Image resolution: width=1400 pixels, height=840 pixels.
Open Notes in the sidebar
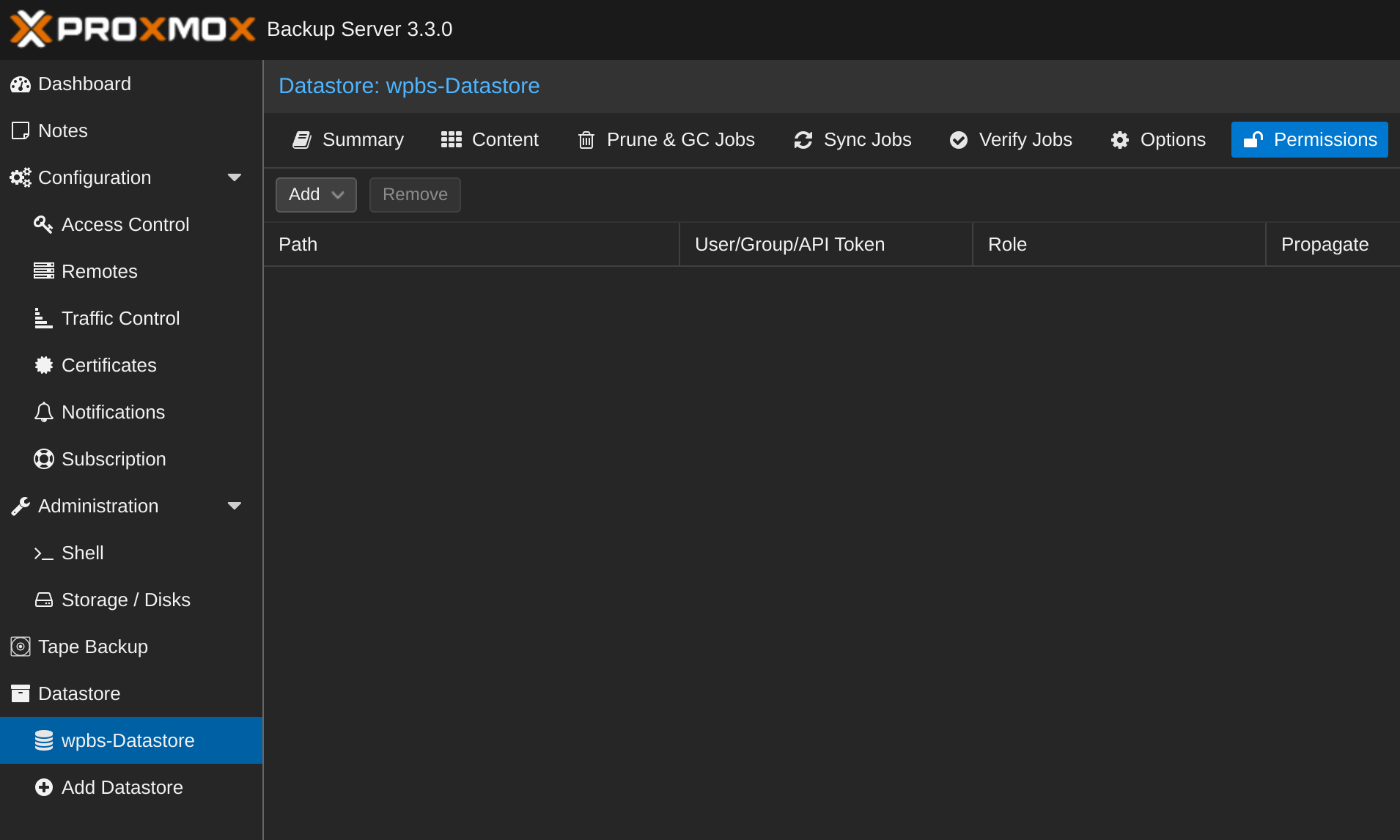[x=131, y=130]
